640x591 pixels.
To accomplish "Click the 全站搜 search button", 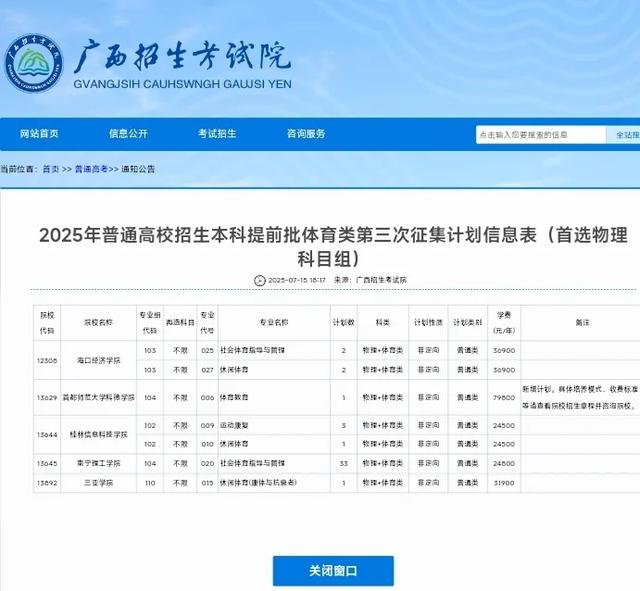I will tap(623, 135).
